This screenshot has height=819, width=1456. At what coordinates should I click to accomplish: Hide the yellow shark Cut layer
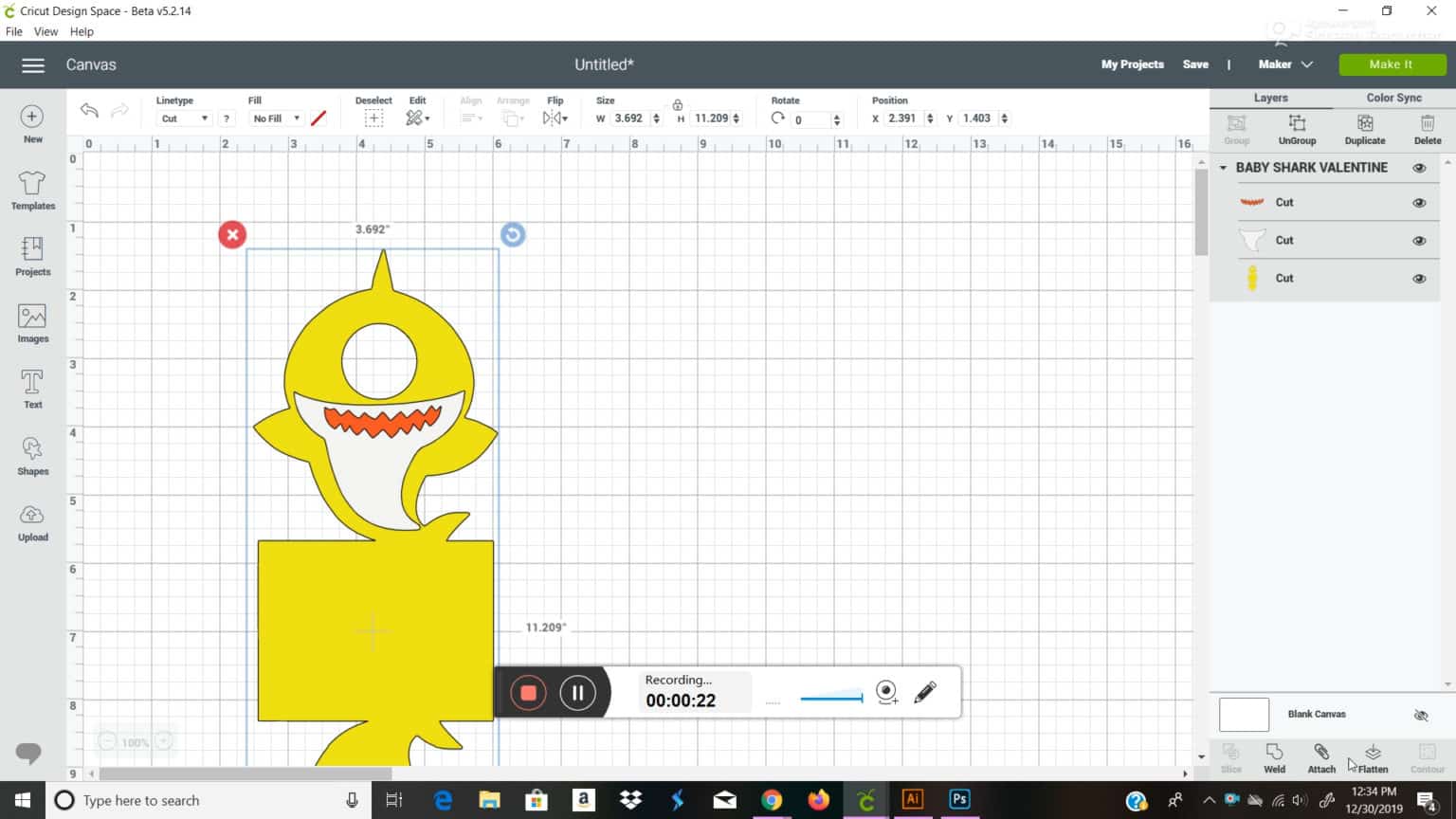[1419, 279]
